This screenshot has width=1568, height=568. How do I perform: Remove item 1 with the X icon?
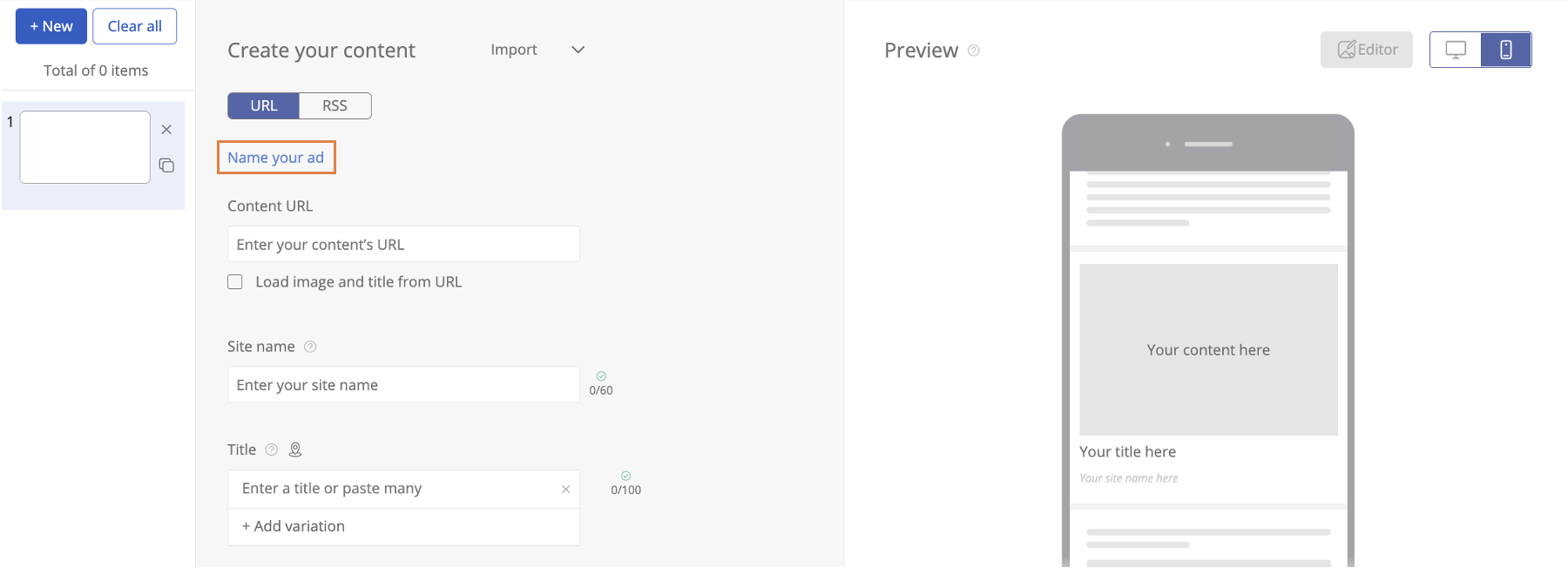pos(166,130)
